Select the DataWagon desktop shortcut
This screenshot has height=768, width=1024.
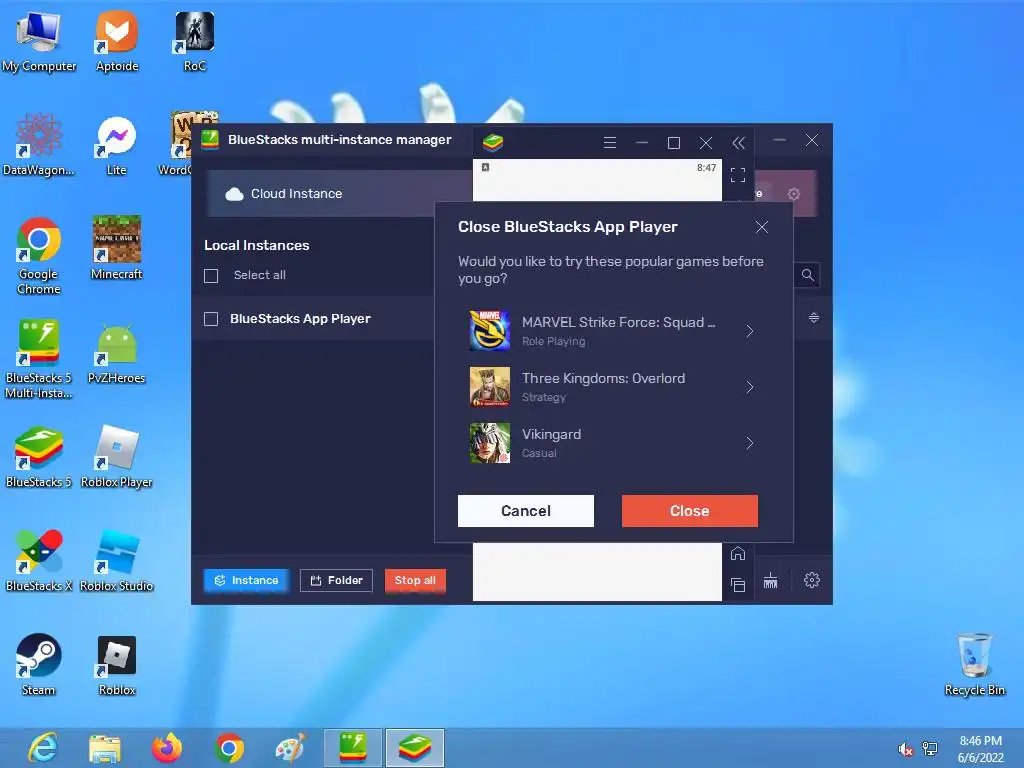click(x=39, y=145)
